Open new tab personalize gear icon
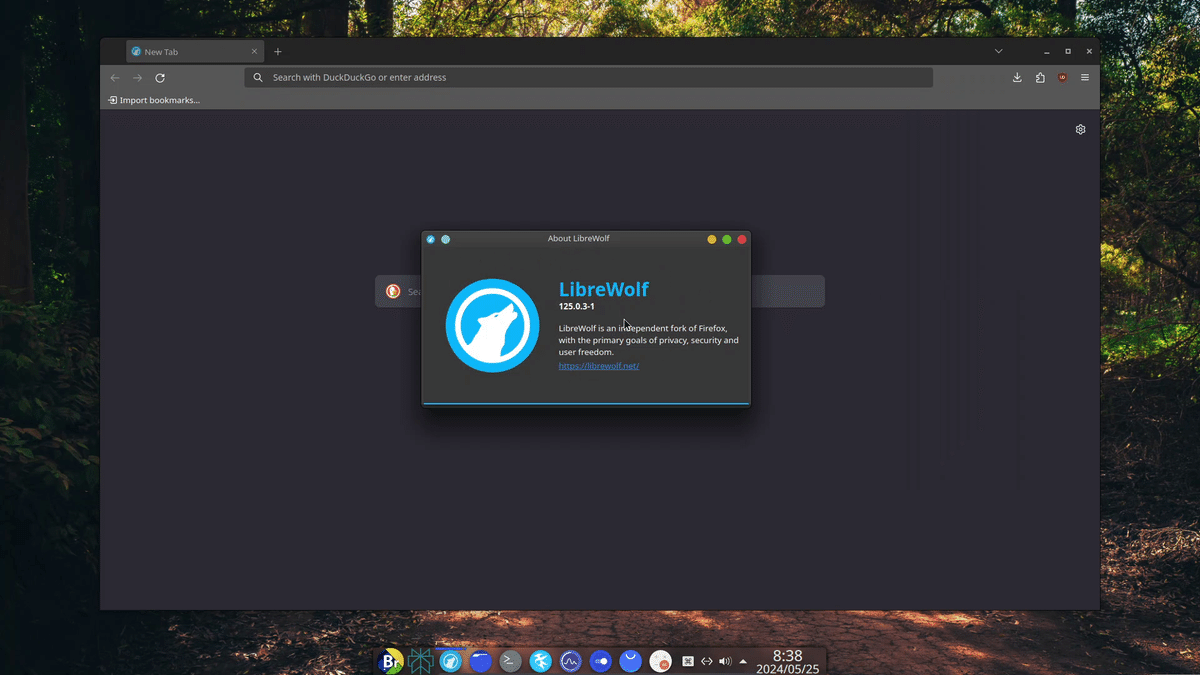This screenshot has height=675, width=1200. click(x=1080, y=129)
